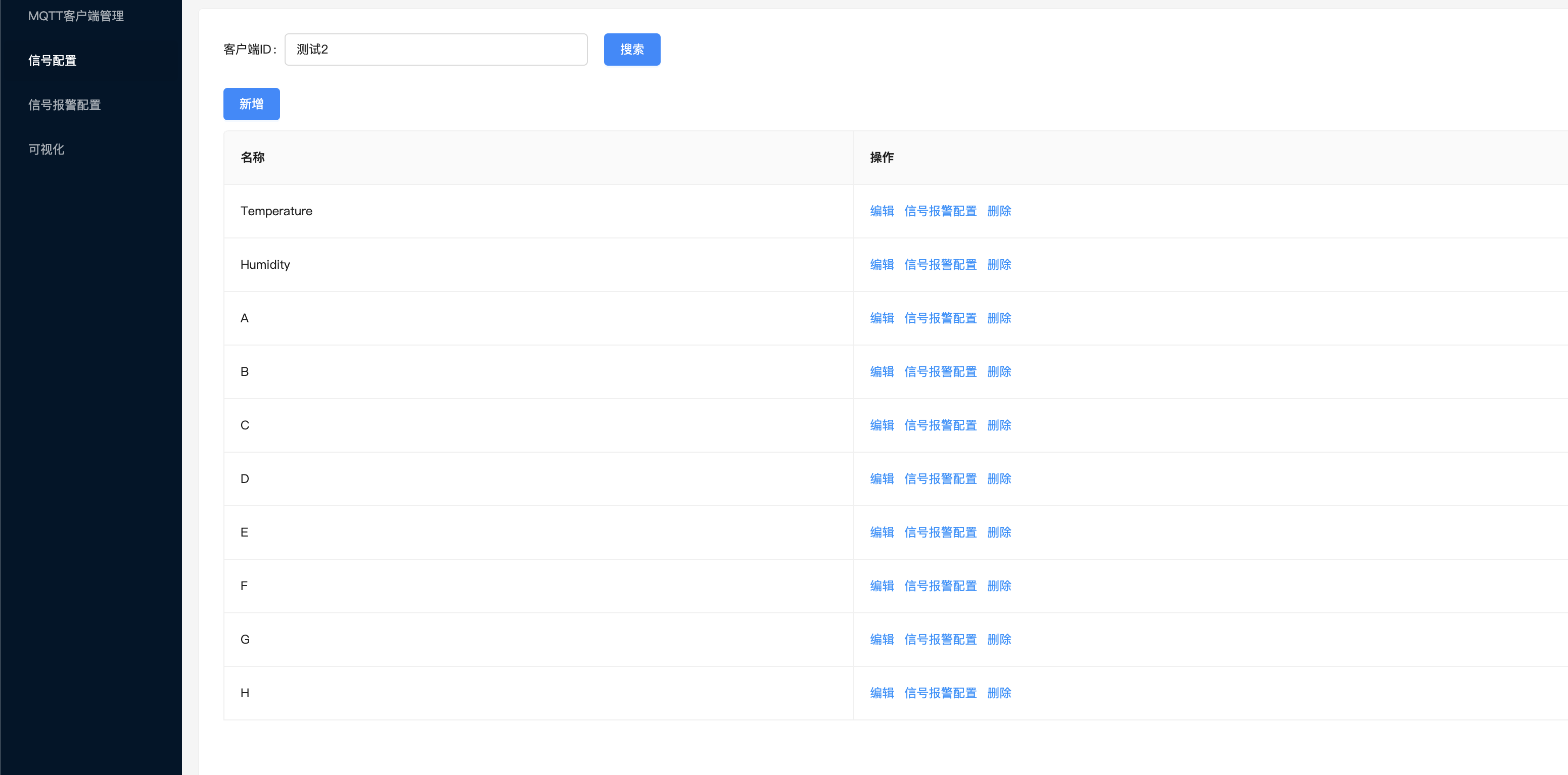Click the 客户端ID input field
Viewport: 1568px width, 775px height.
(435, 50)
